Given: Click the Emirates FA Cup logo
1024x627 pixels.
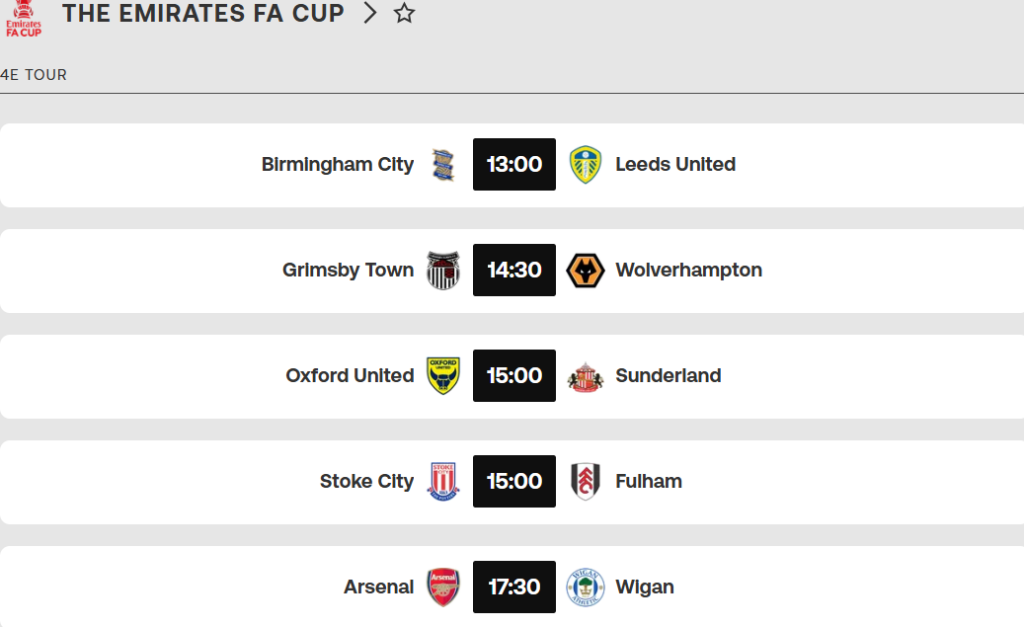Looking at the screenshot, I should click(x=24, y=18).
